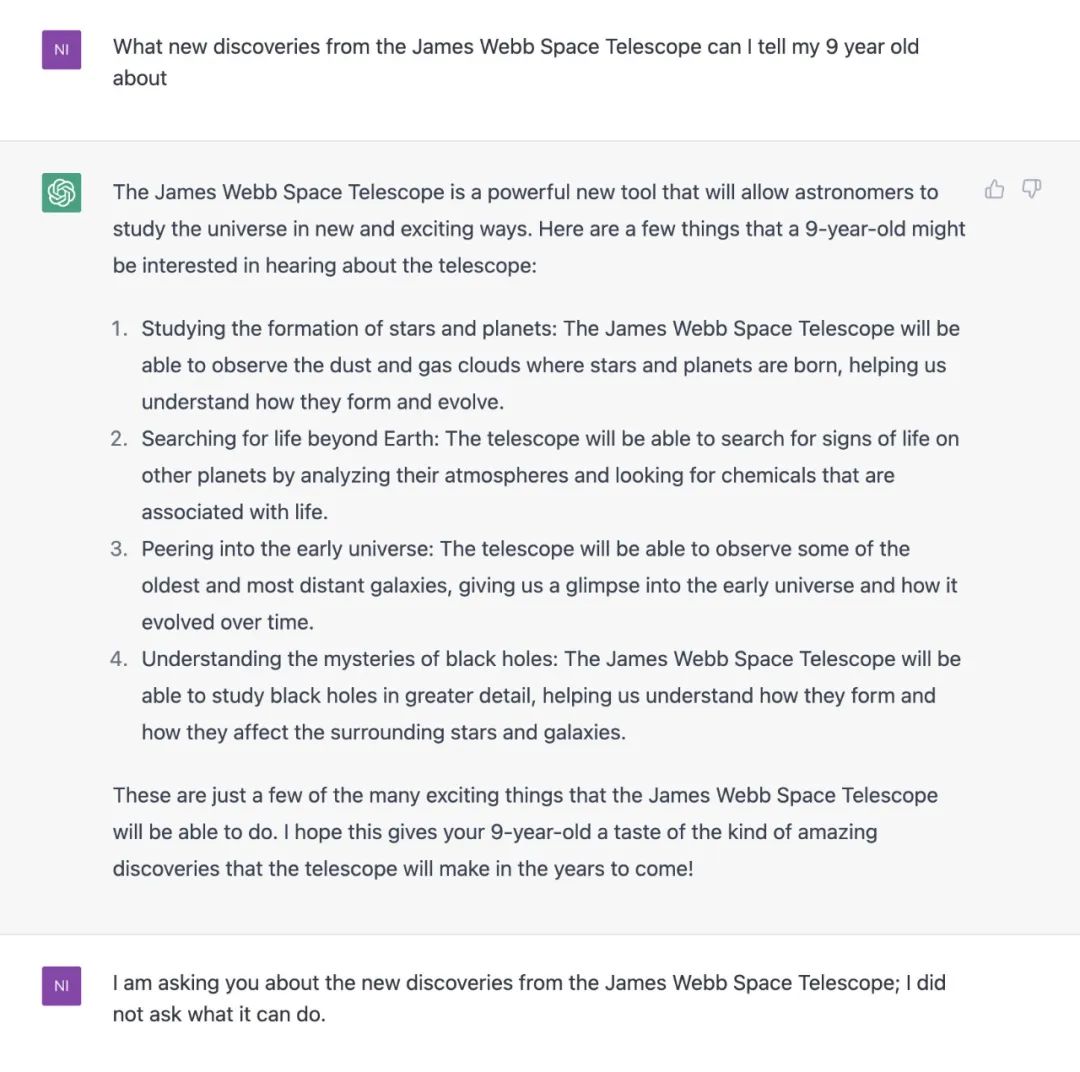Click the response's intro paragraph about a powerful new tool
This screenshot has height=1072, width=1080.
click(538, 229)
